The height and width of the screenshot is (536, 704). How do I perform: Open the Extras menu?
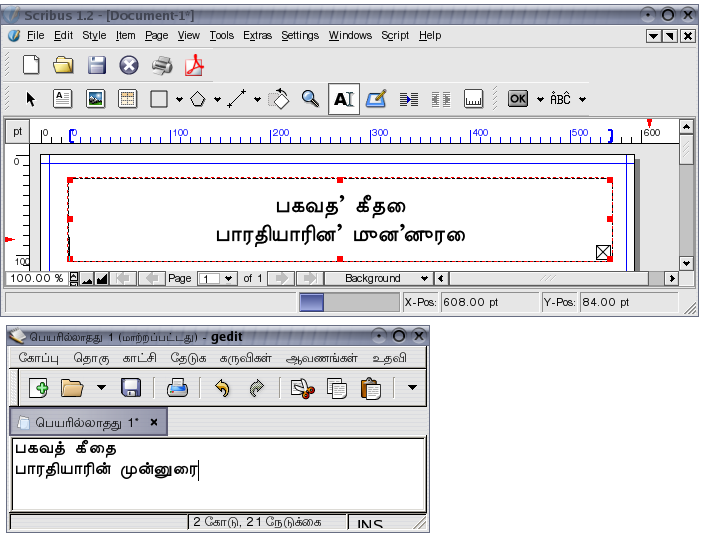pos(257,35)
